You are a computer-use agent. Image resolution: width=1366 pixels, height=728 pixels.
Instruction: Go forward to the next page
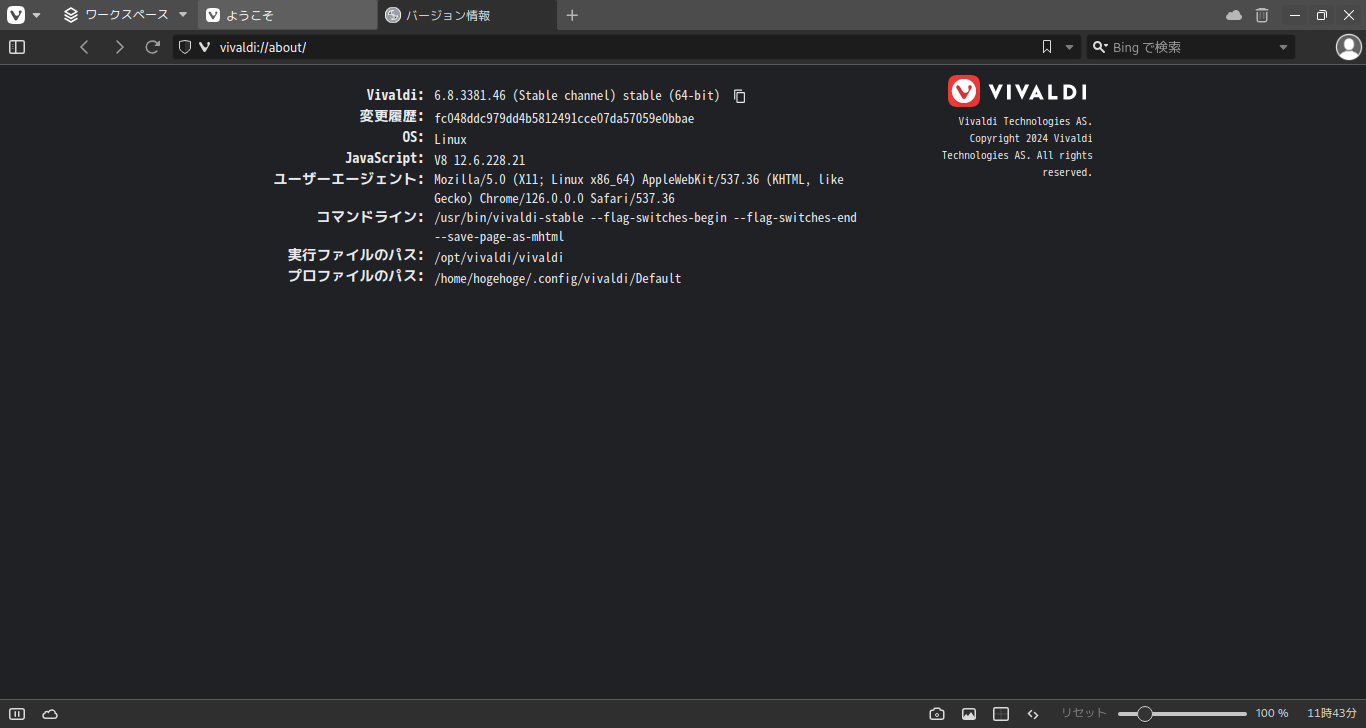click(x=119, y=47)
